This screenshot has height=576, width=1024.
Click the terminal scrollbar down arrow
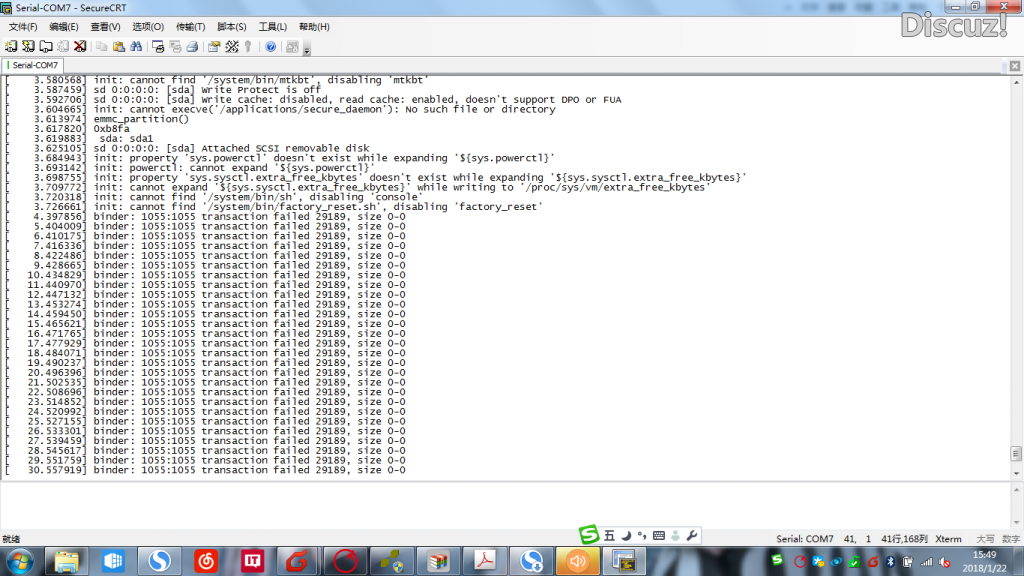tap(1016, 473)
